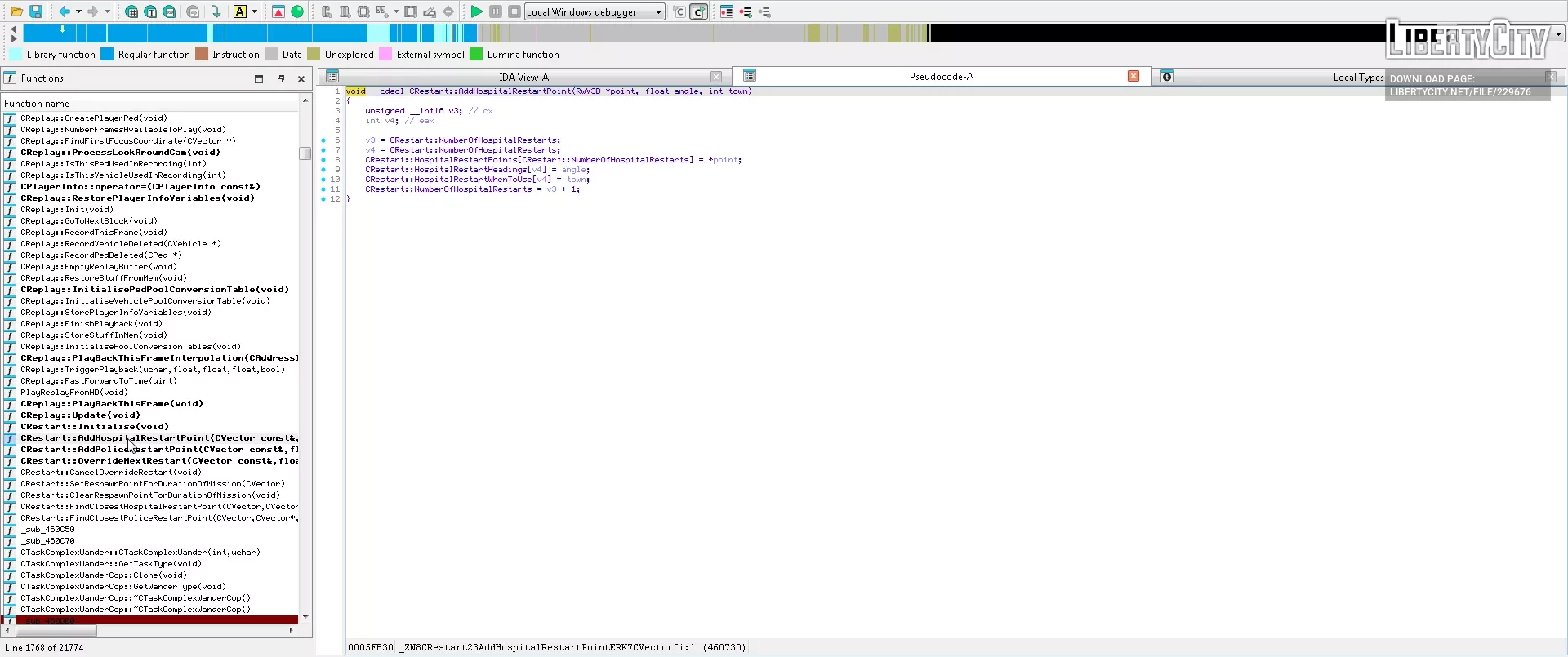
Task: Switch to the Local Types tab
Action: click(1357, 78)
